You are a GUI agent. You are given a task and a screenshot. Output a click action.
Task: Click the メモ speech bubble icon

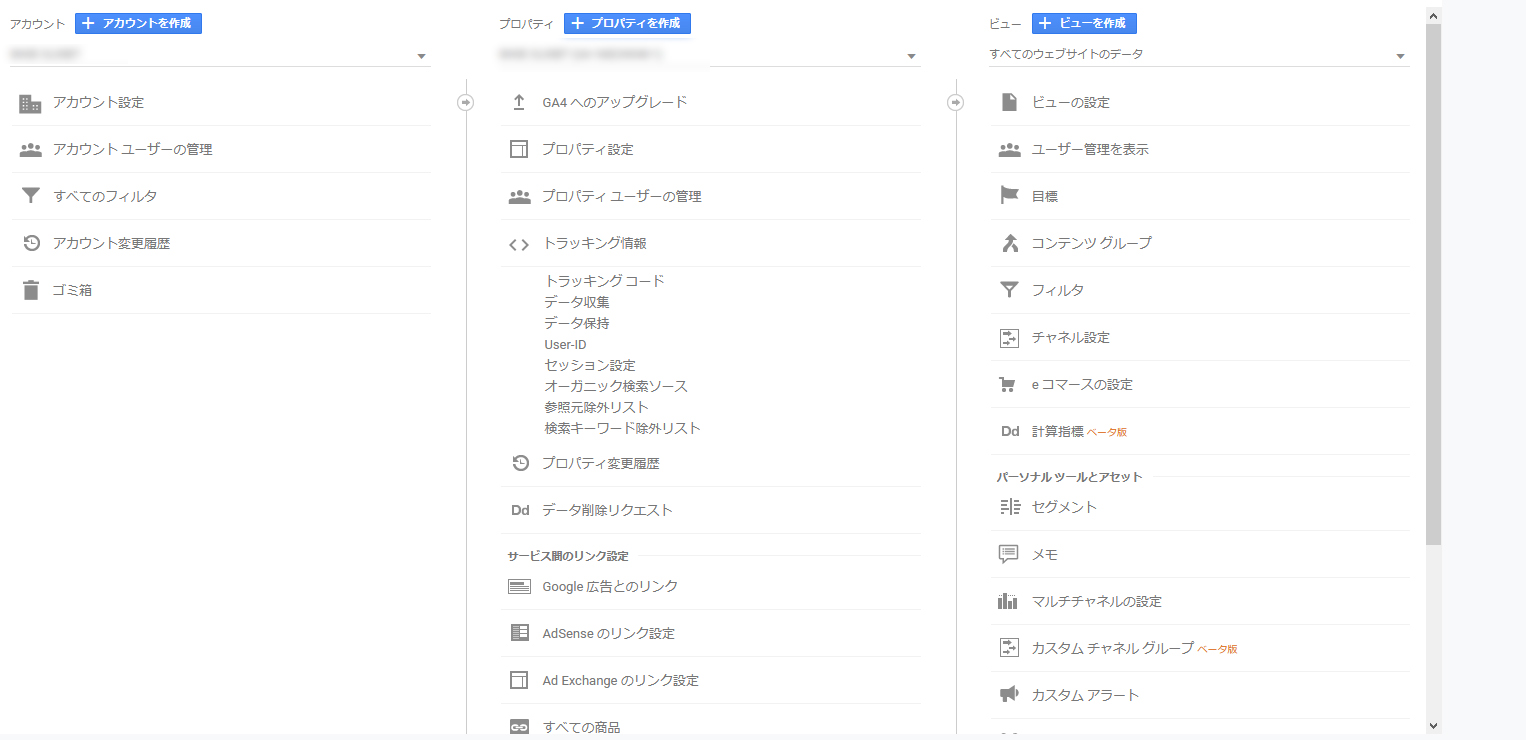(1009, 554)
